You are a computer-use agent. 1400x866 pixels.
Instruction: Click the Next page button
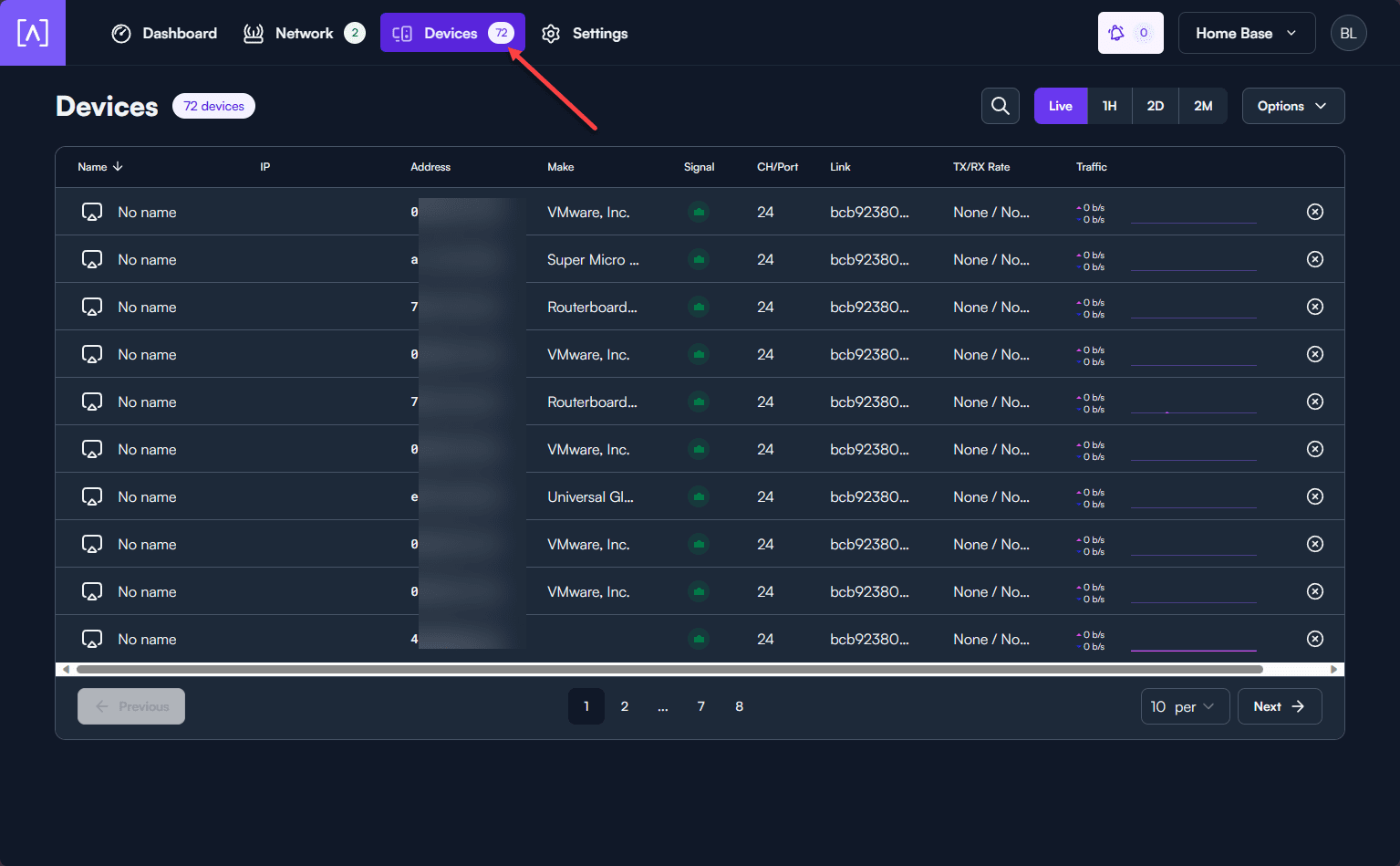(1280, 706)
